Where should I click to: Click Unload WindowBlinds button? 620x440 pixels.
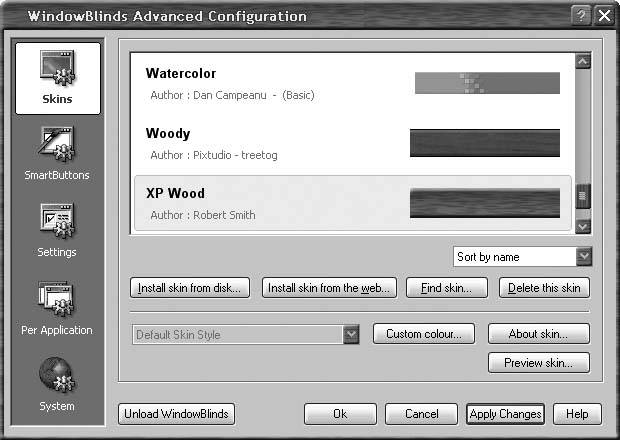click(x=176, y=414)
